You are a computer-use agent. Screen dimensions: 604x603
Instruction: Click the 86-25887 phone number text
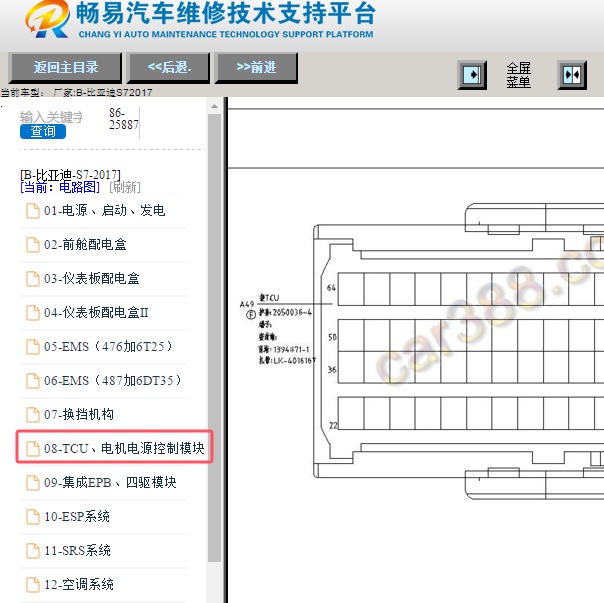(123, 119)
